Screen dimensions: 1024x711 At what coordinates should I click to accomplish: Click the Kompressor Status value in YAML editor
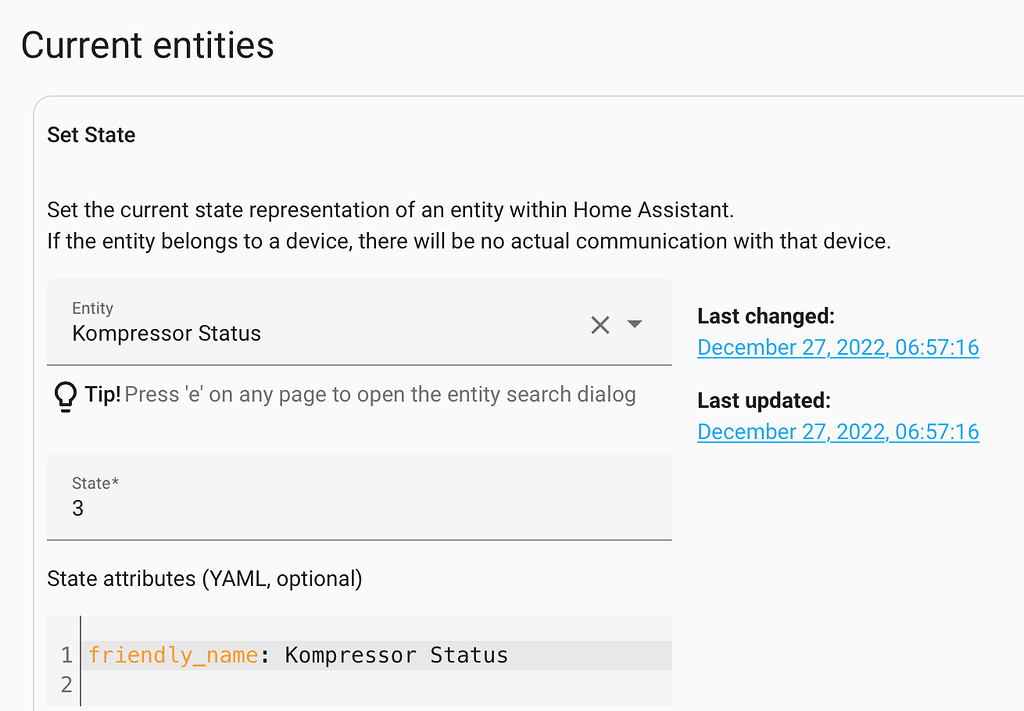(x=396, y=656)
